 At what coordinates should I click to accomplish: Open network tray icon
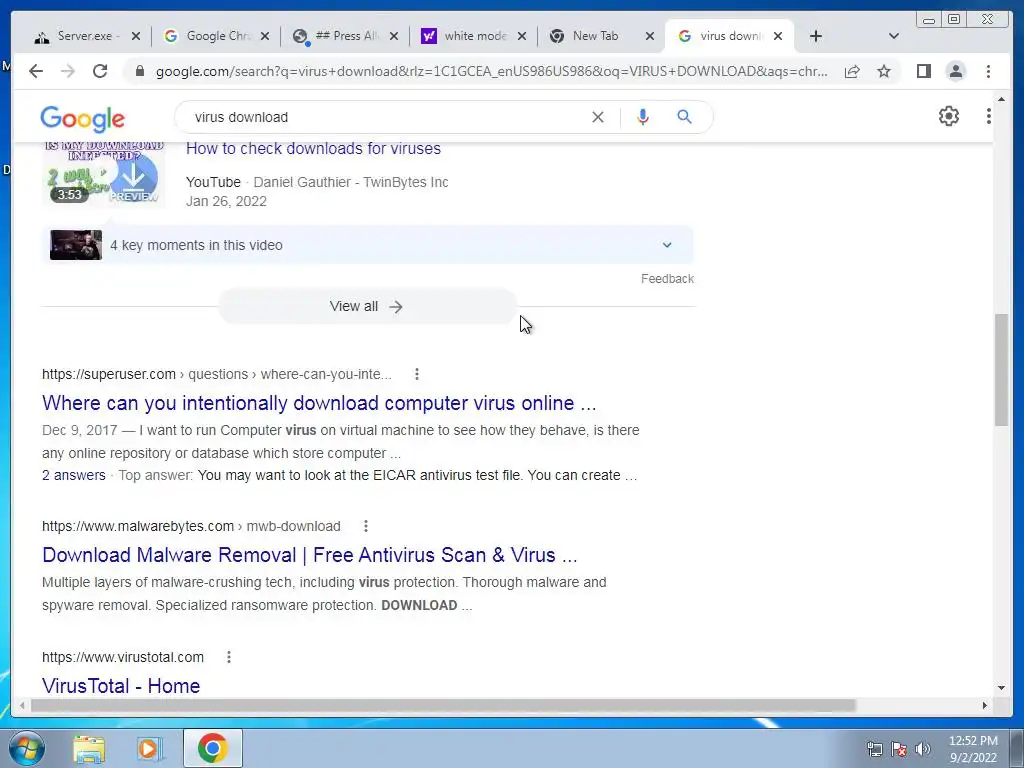pyautogui.click(x=874, y=749)
